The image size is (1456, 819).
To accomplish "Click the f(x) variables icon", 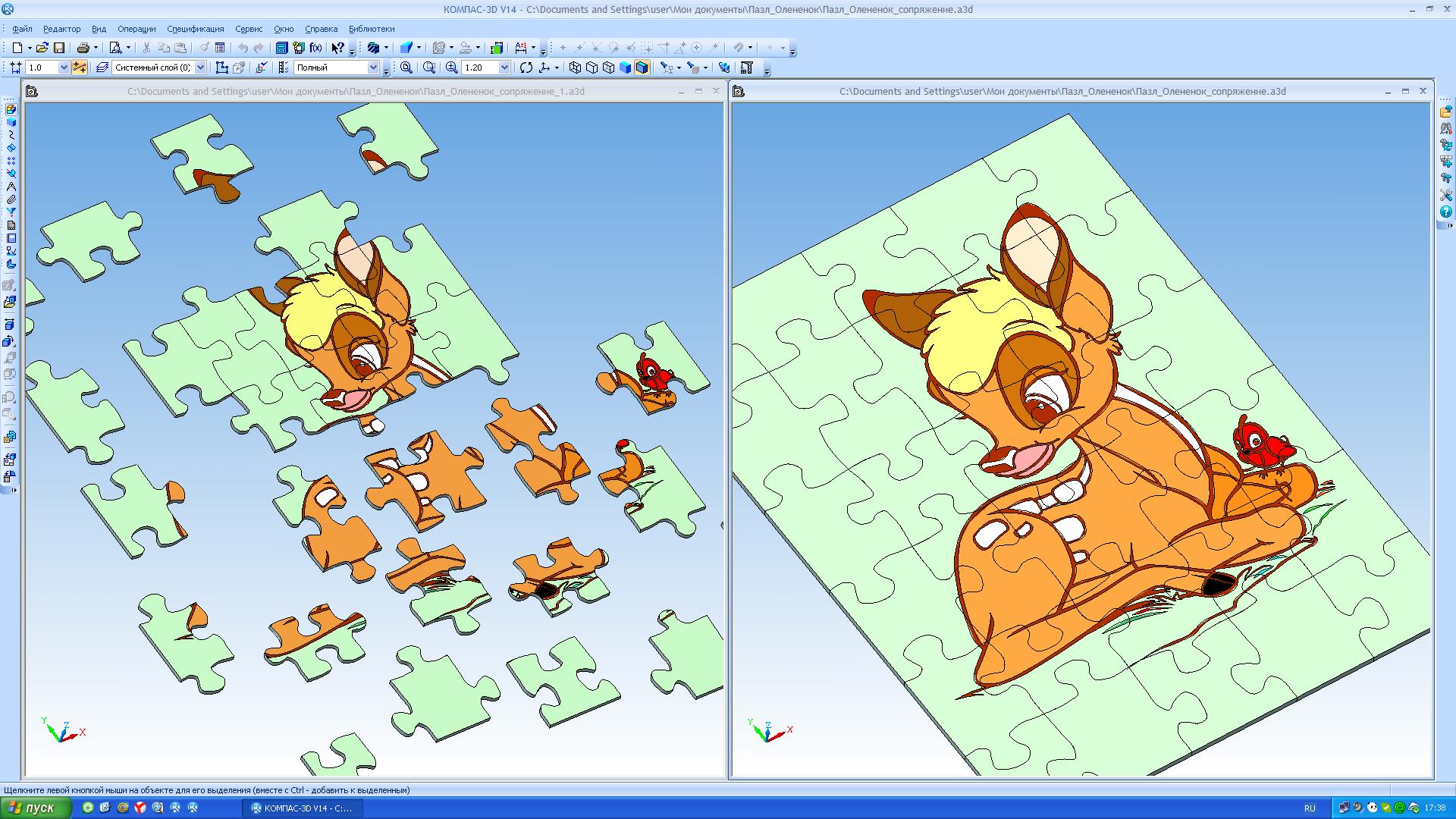I will tap(315, 48).
